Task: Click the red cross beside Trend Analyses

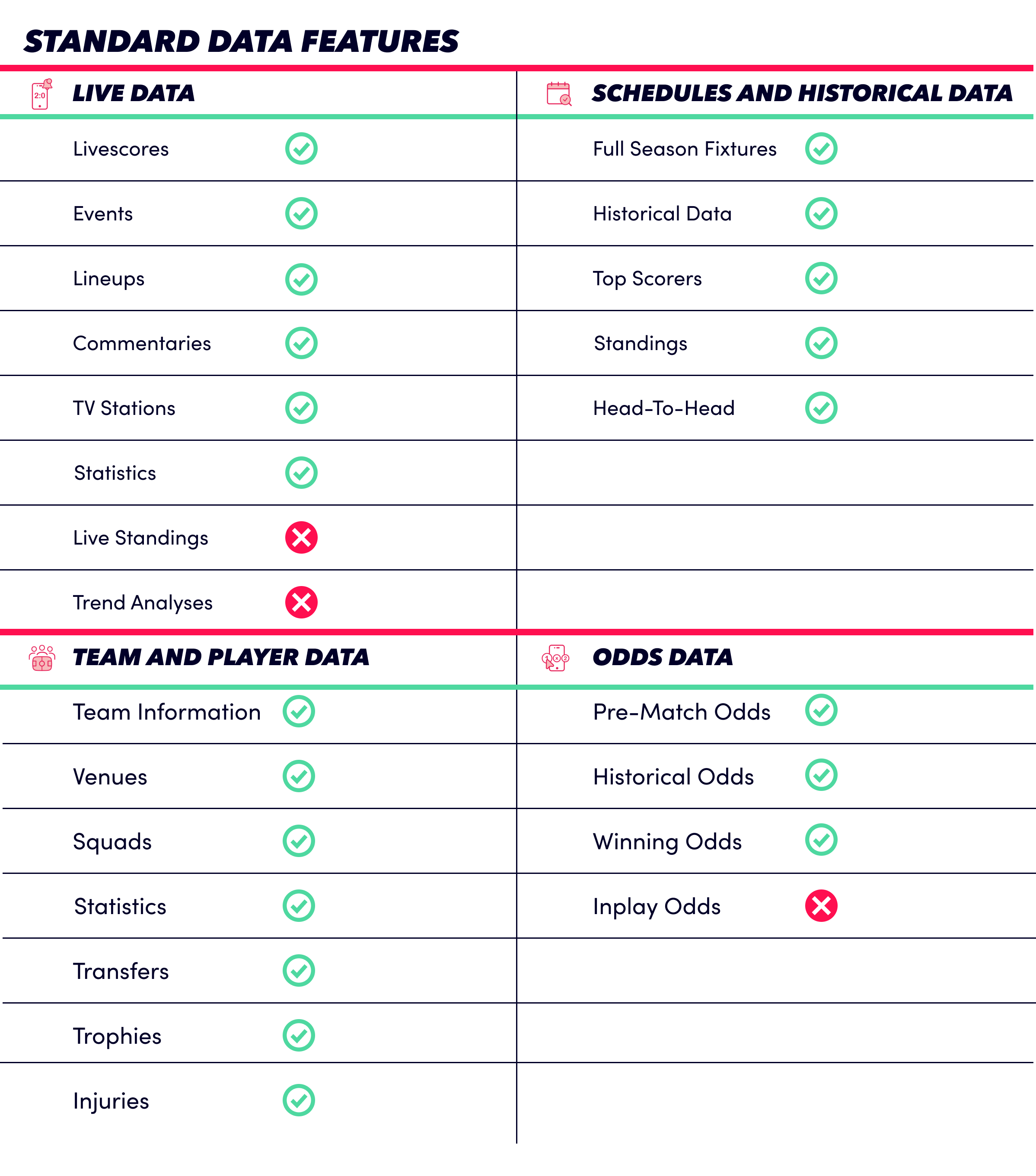Action: pyautogui.click(x=301, y=602)
